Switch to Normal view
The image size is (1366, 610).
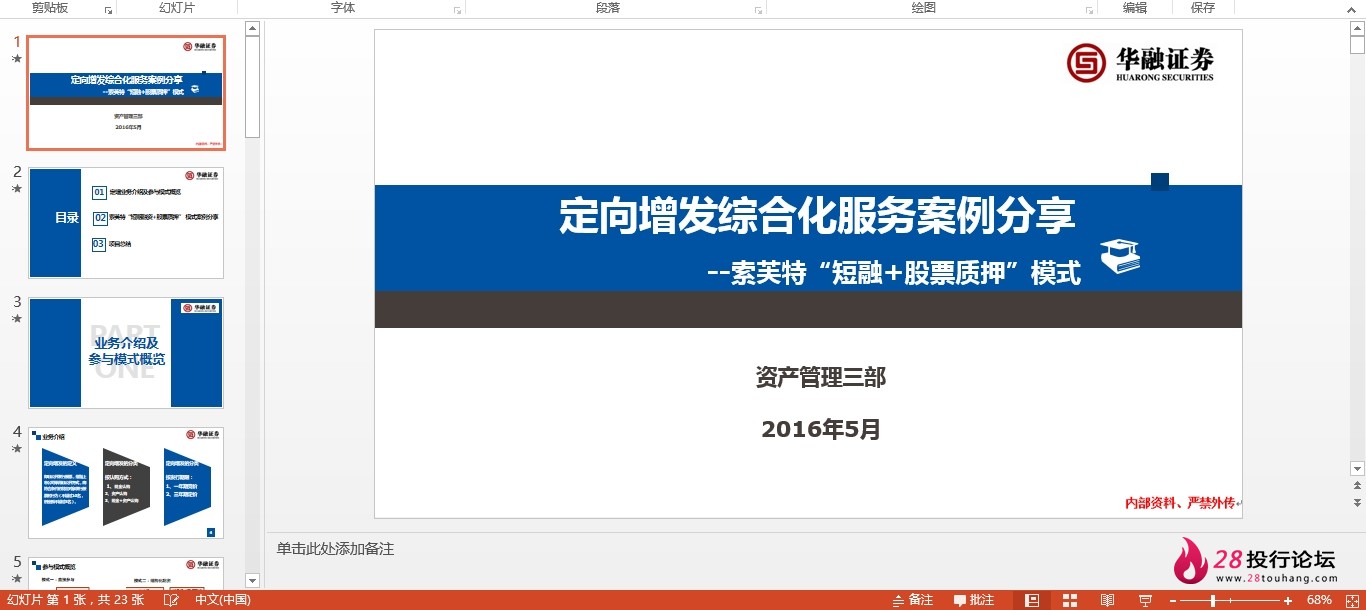coord(1033,600)
